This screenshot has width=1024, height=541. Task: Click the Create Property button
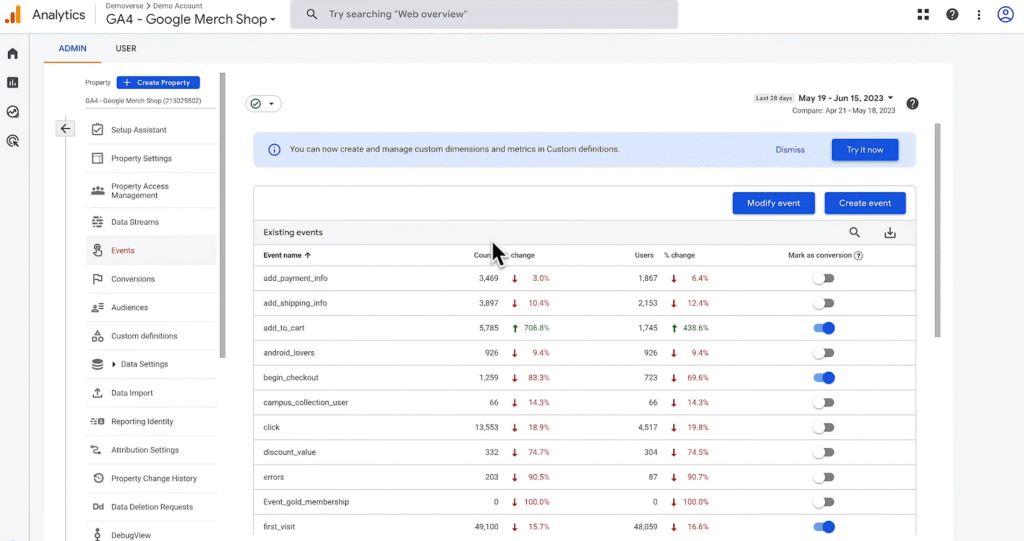pyautogui.click(x=158, y=82)
